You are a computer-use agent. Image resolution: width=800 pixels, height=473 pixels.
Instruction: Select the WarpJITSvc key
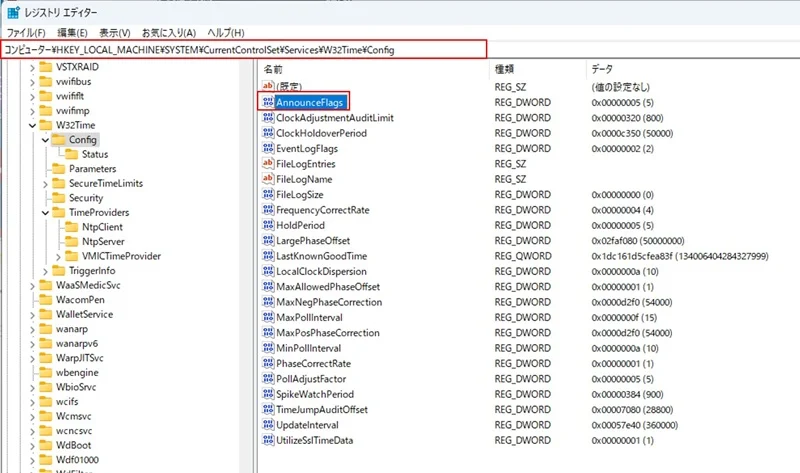80,358
